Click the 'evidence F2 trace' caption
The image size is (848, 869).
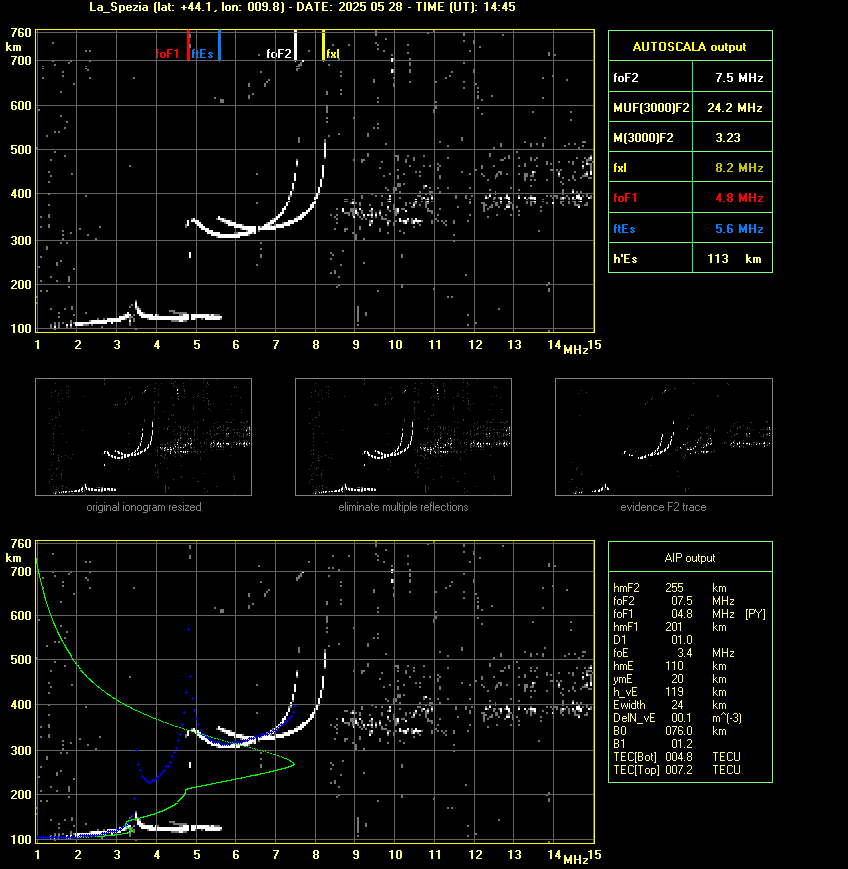tap(663, 507)
